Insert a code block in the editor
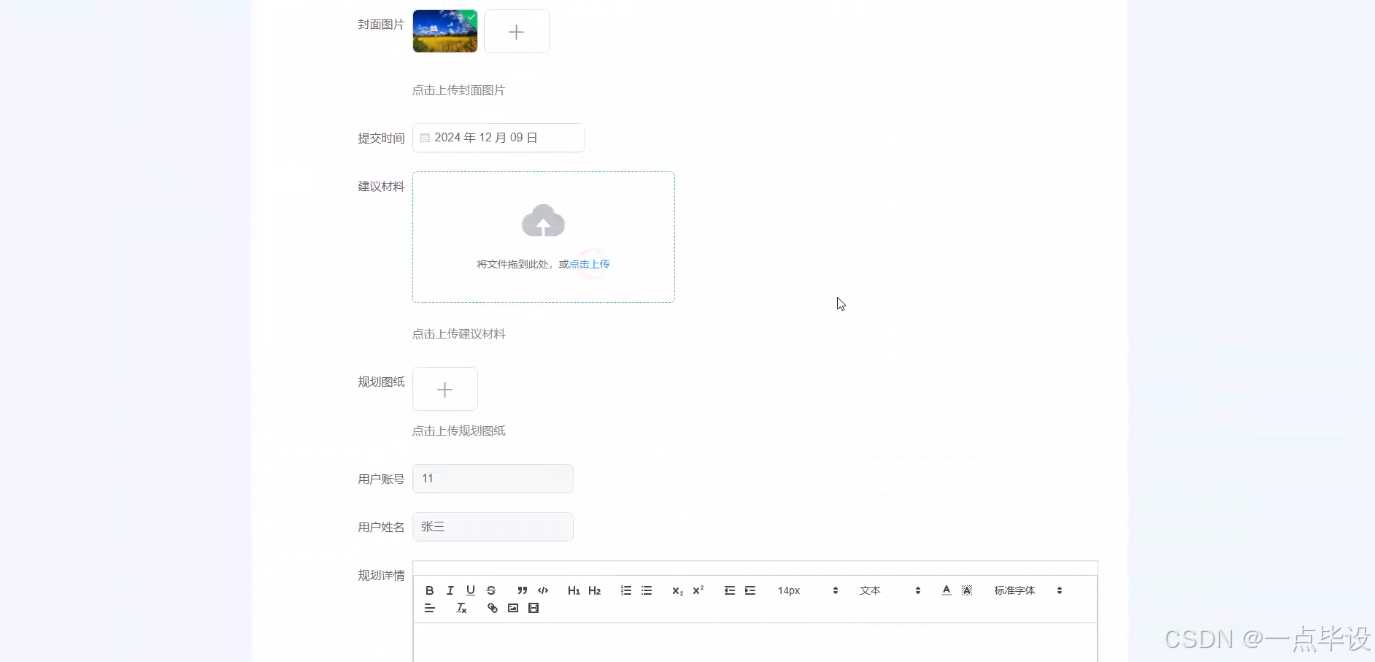 pos(543,590)
